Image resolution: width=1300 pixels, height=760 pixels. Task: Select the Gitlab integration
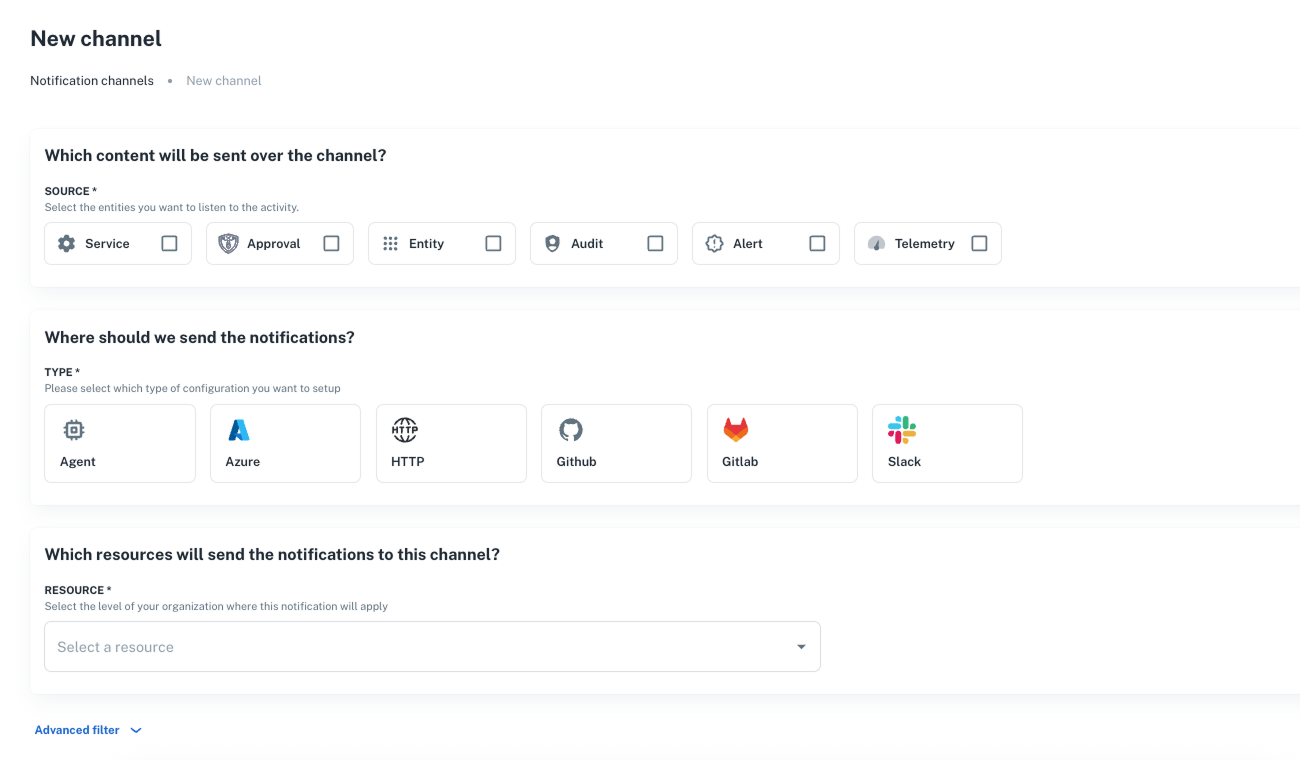point(782,443)
